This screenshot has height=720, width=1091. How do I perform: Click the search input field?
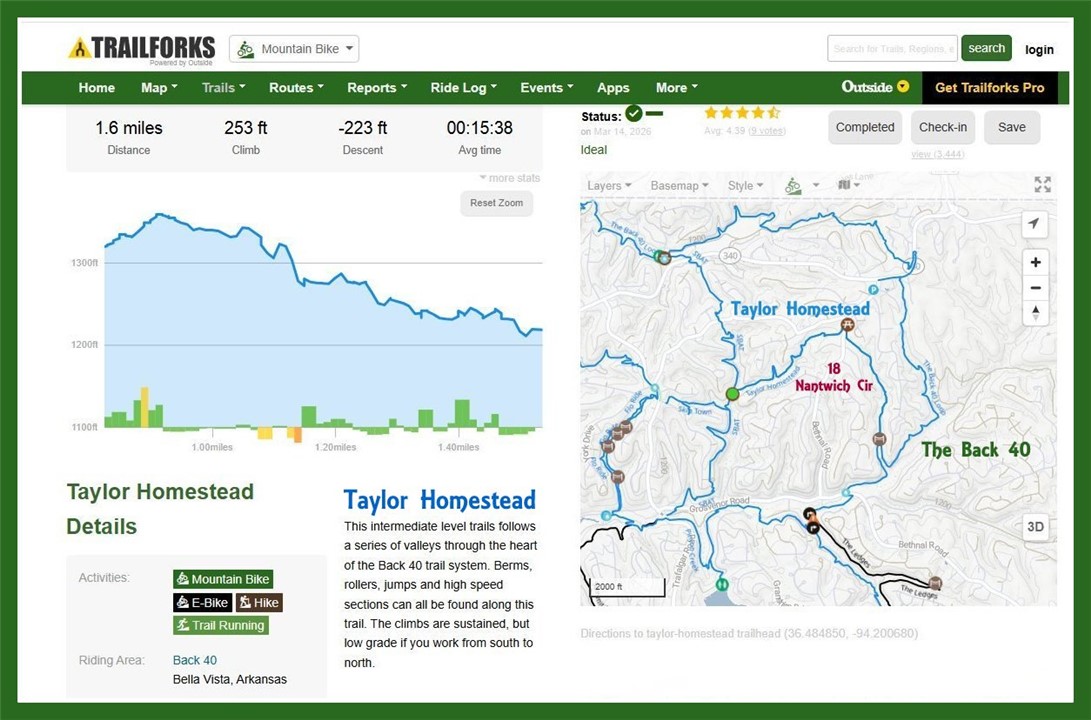[x=892, y=49]
